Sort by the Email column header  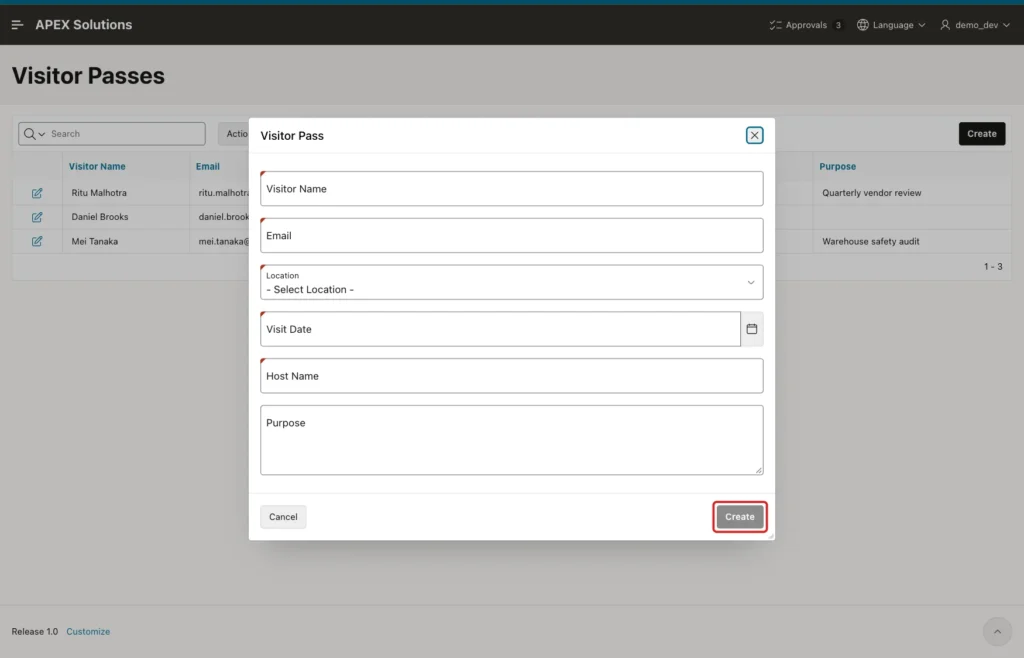(208, 166)
